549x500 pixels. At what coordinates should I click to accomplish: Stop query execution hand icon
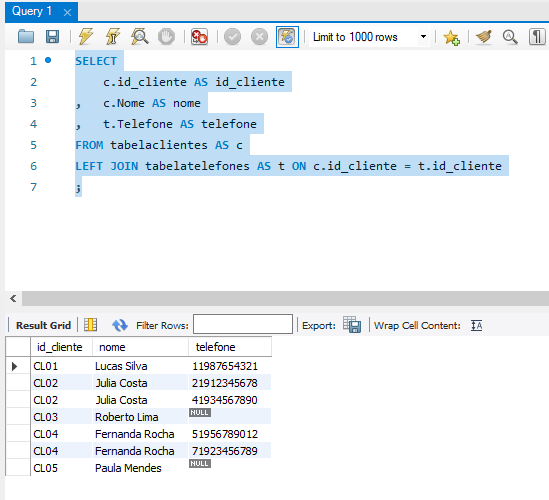166,36
